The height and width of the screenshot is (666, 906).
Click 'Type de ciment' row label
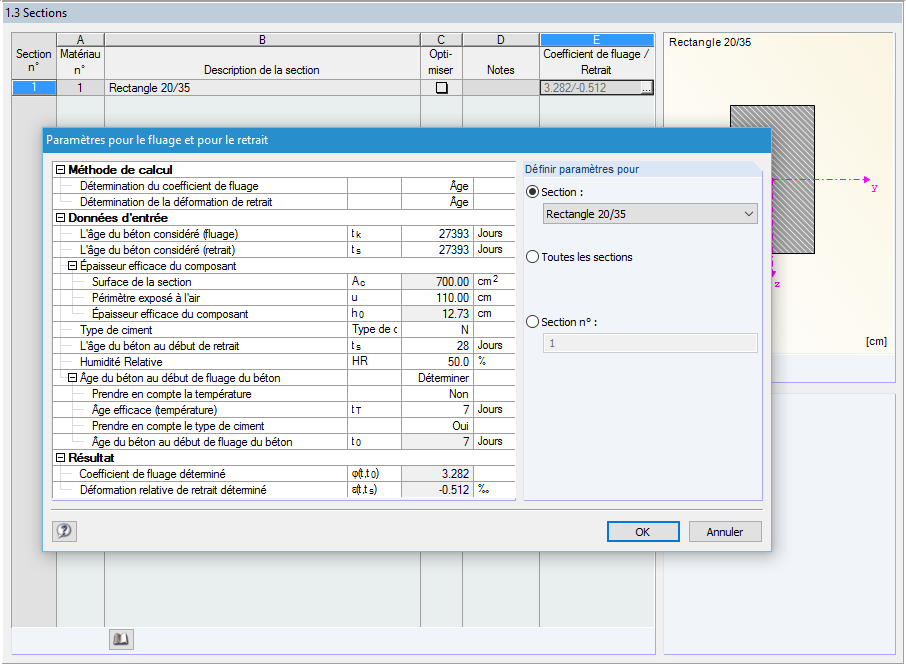116,330
